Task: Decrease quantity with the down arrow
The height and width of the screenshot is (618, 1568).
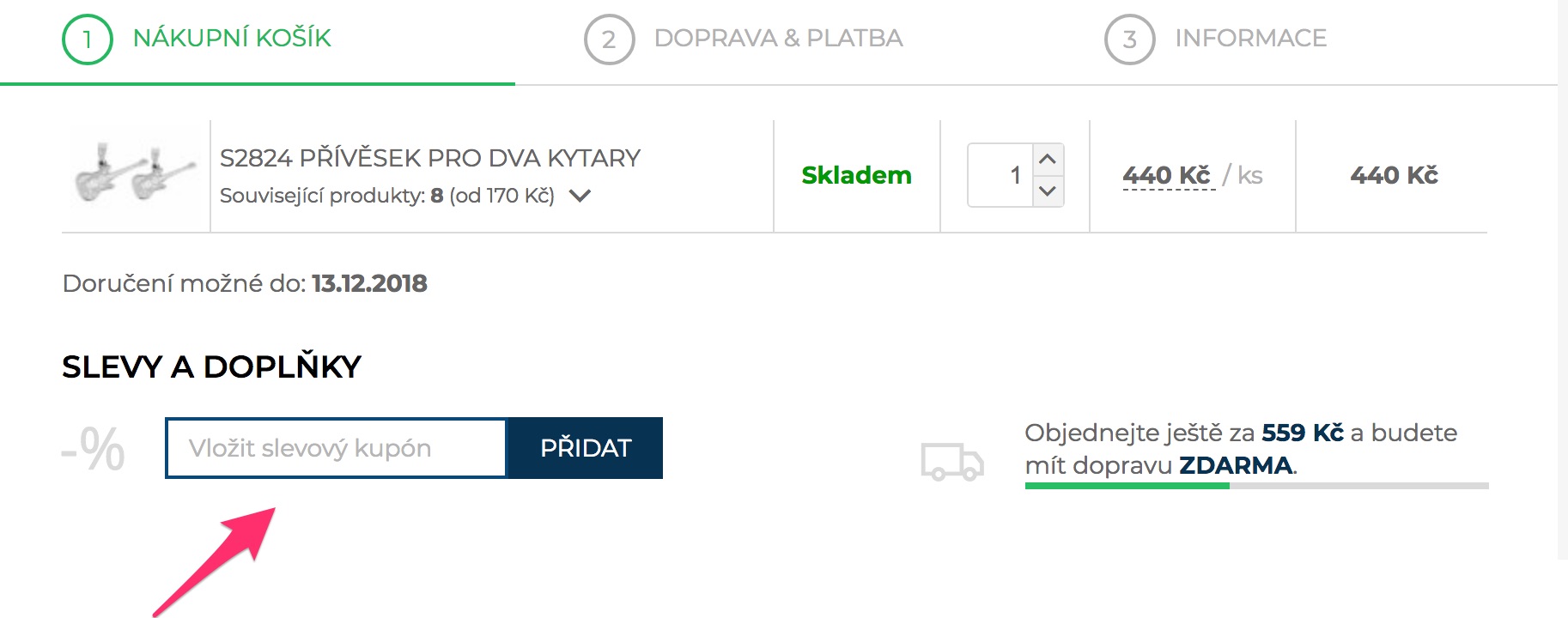Action: tap(1048, 191)
